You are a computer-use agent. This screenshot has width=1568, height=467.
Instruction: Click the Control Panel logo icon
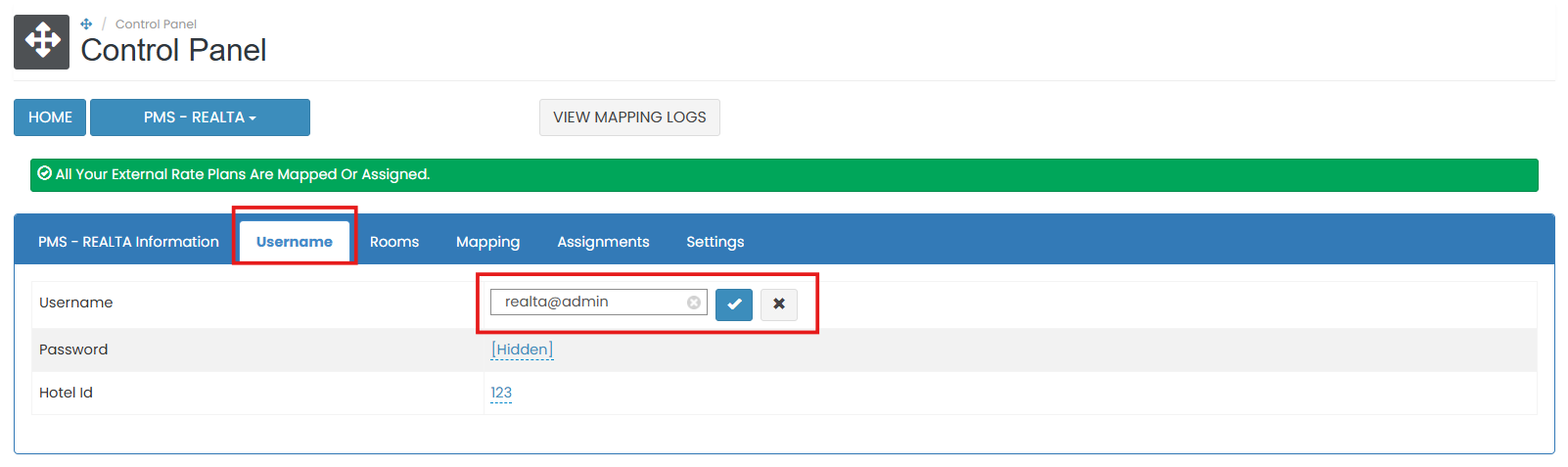(x=41, y=42)
